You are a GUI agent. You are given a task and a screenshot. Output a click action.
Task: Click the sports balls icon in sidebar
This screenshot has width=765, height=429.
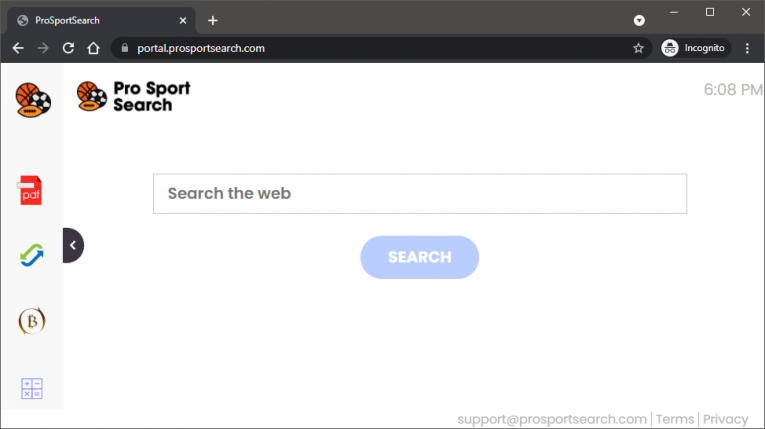click(32, 99)
